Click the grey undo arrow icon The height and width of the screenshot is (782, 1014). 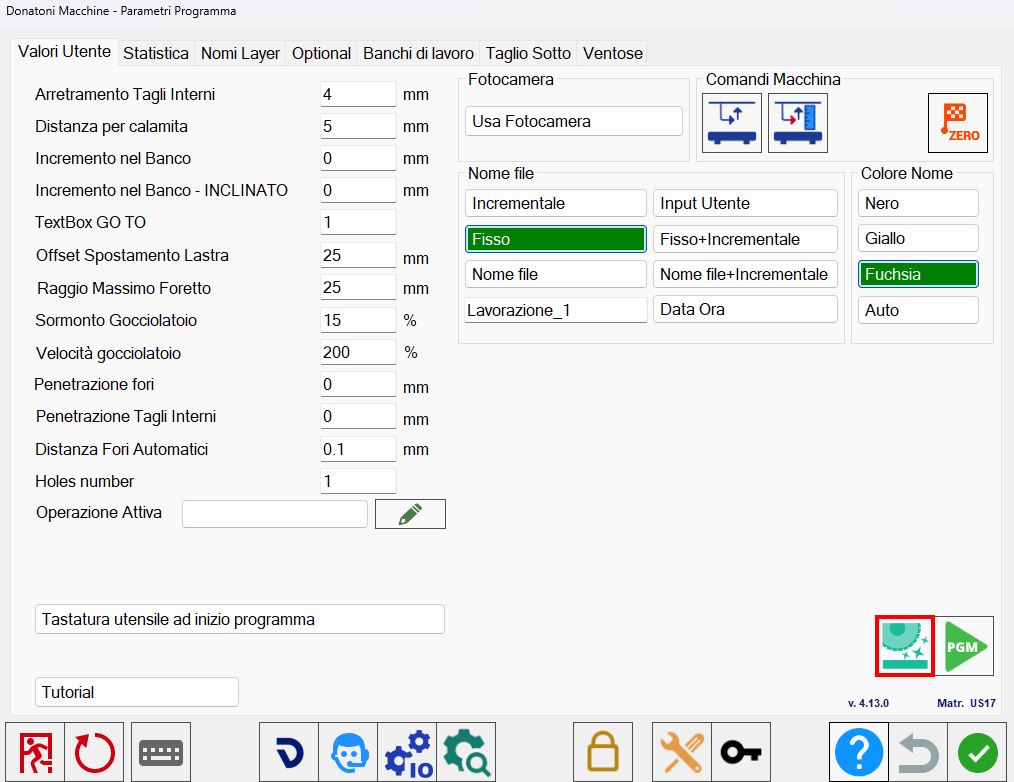(x=918, y=752)
